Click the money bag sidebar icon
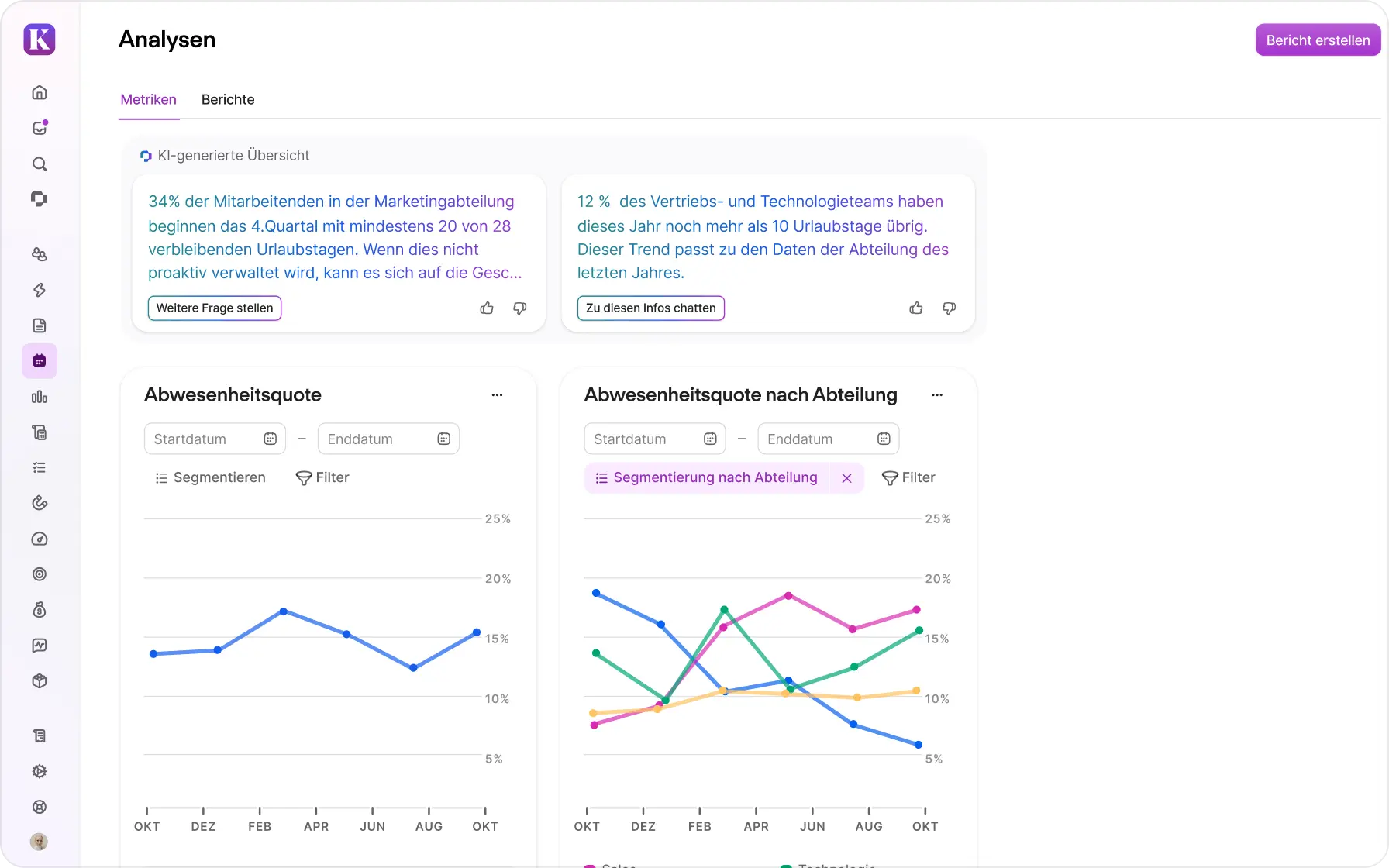This screenshot has height=868, width=1389. 40,610
